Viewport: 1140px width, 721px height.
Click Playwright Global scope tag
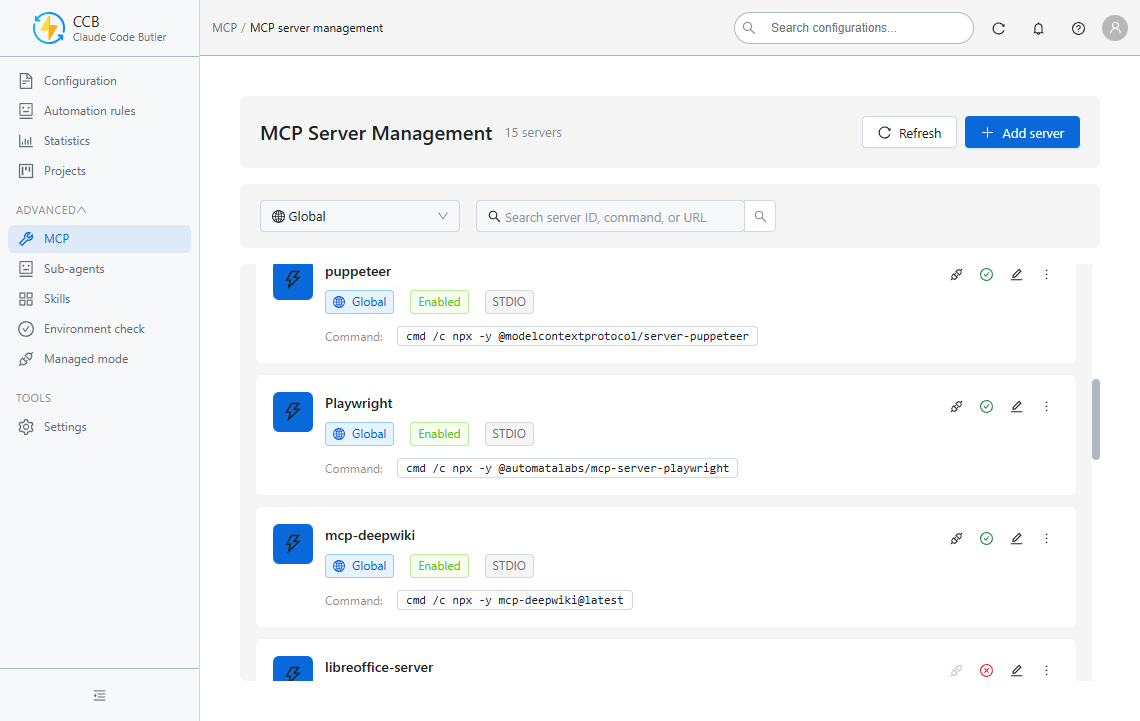(359, 434)
